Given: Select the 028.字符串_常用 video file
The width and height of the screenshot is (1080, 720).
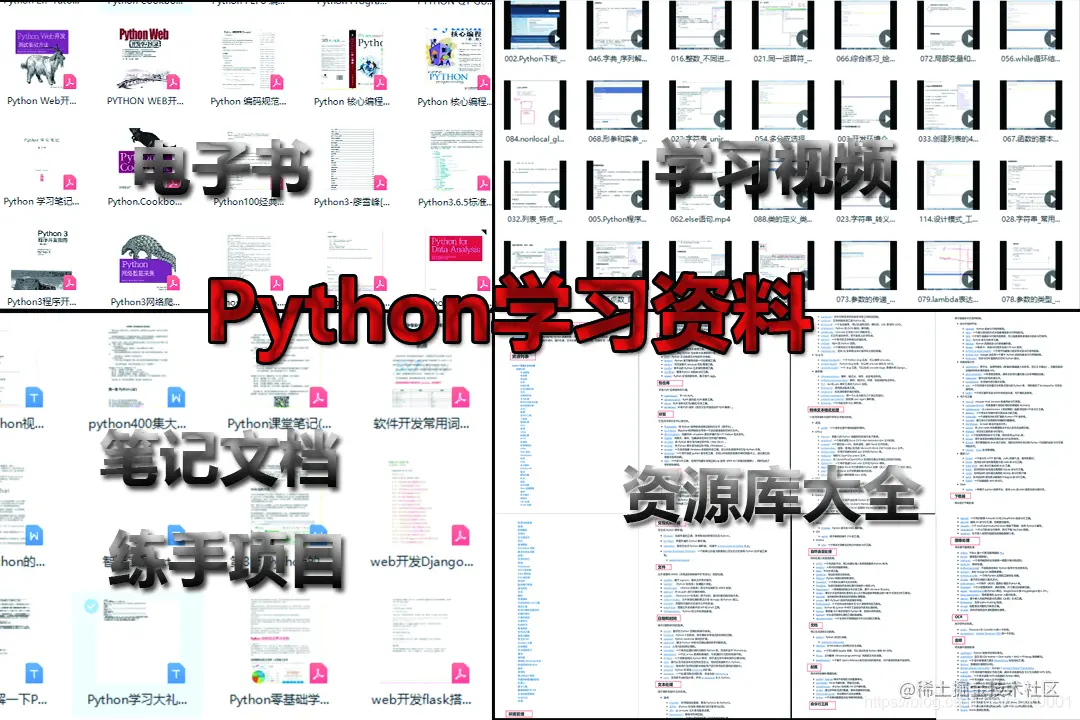Looking at the screenshot, I should [1031, 185].
